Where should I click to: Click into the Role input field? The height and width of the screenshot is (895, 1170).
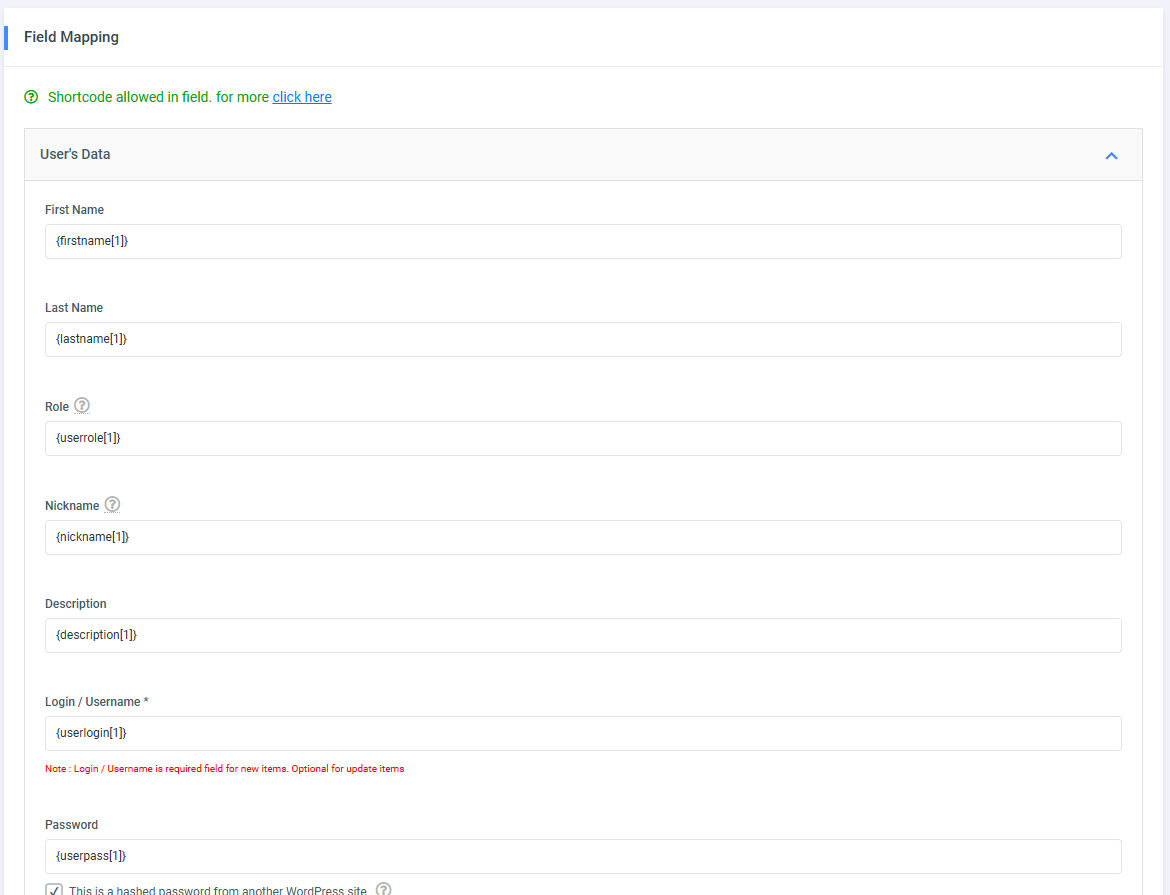tap(582, 438)
